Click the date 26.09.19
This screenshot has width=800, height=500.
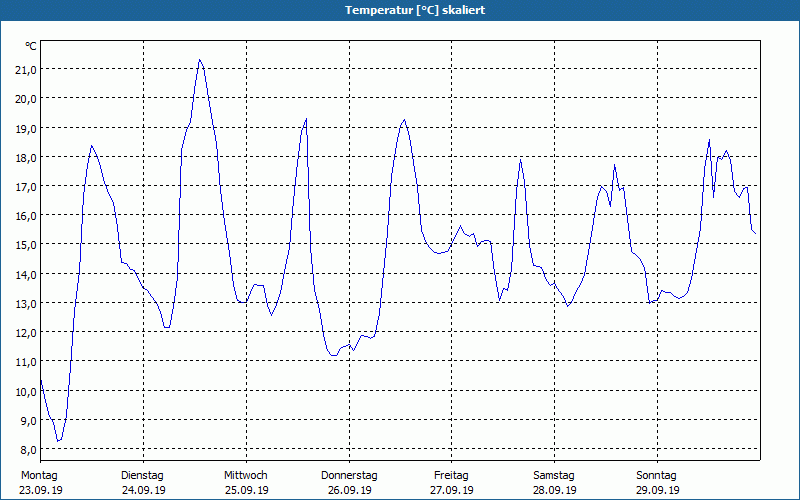pos(349,490)
